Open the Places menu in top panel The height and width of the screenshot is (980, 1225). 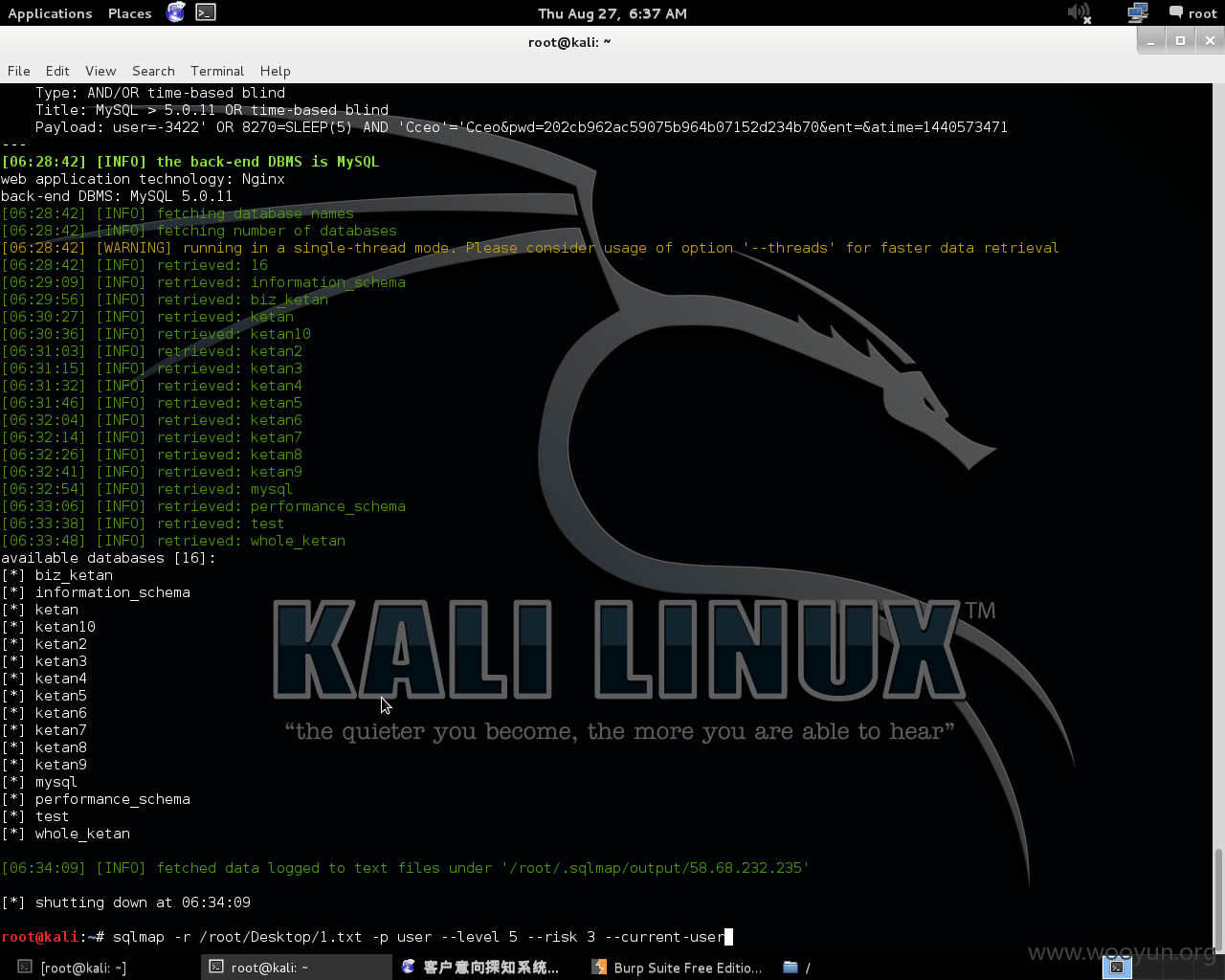[129, 13]
